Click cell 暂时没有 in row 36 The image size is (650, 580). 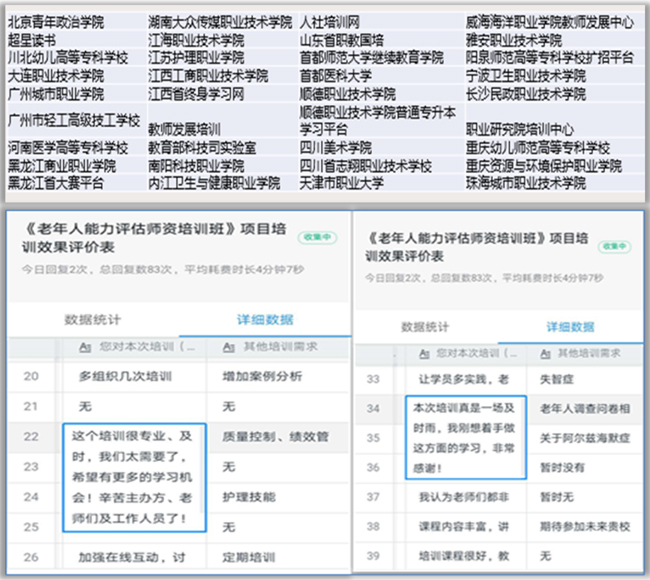click(x=562, y=468)
